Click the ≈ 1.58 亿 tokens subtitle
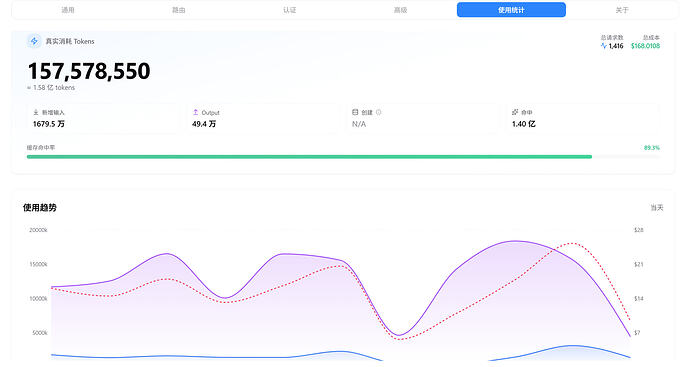 [x=51, y=88]
